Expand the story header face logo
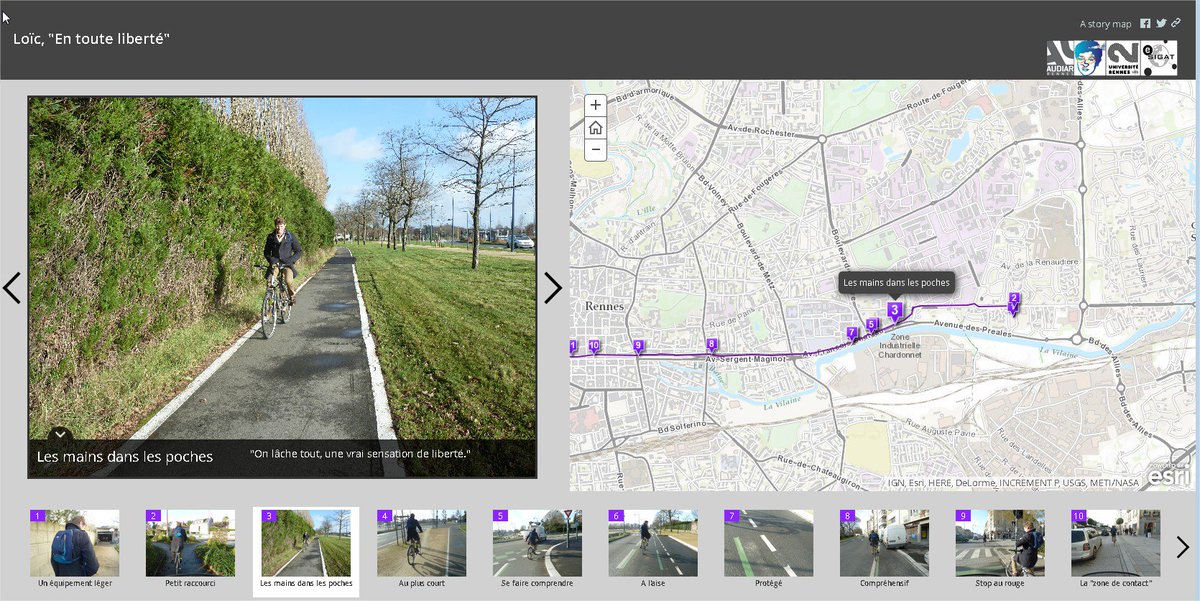This screenshot has height=601, width=1200. pos(1088,55)
